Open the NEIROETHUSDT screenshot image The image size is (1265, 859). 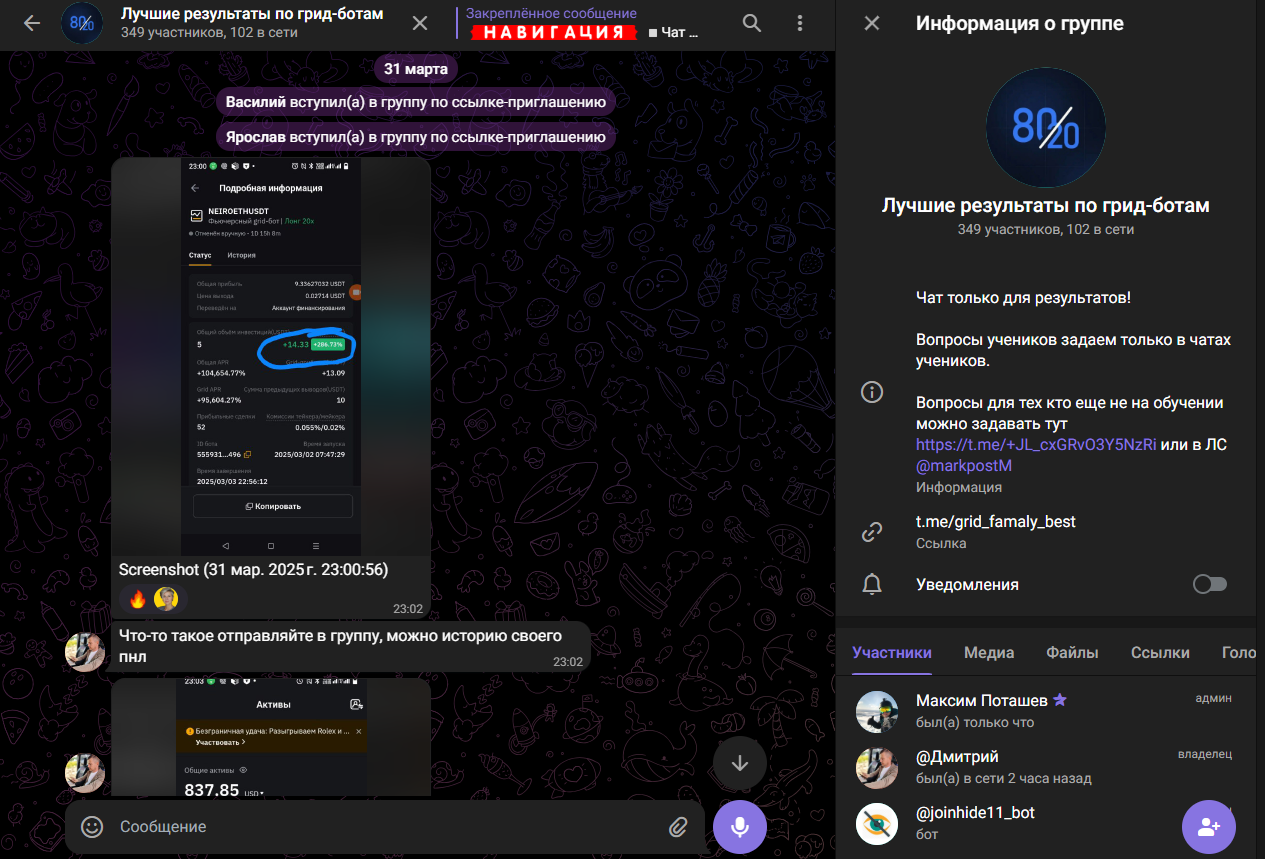[x=270, y=355]
